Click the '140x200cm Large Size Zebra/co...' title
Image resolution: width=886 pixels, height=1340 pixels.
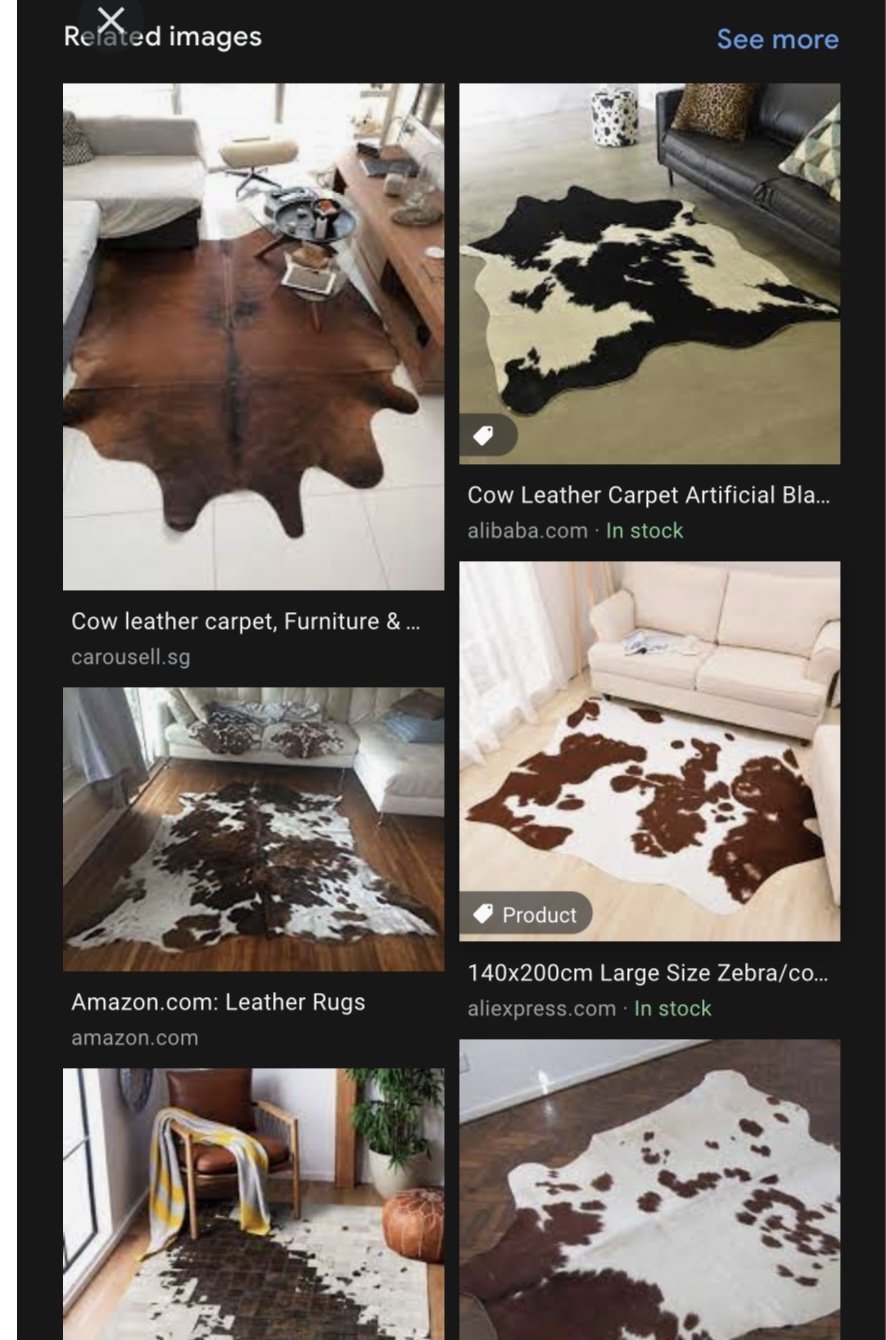coord(648,973)
